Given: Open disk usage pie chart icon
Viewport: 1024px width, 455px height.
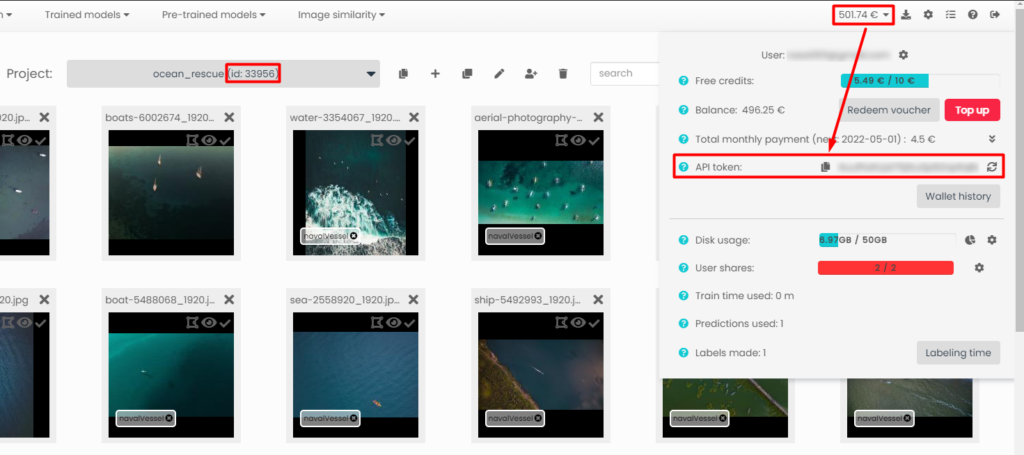Looking at the screenshot, I should coord(970,240).
